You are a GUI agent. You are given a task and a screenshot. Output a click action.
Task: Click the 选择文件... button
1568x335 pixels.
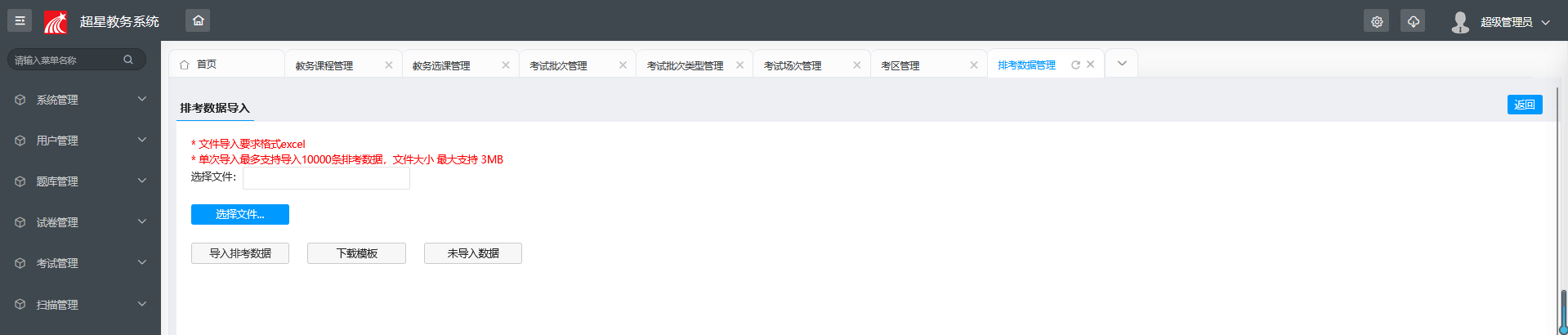pos(240,214)
